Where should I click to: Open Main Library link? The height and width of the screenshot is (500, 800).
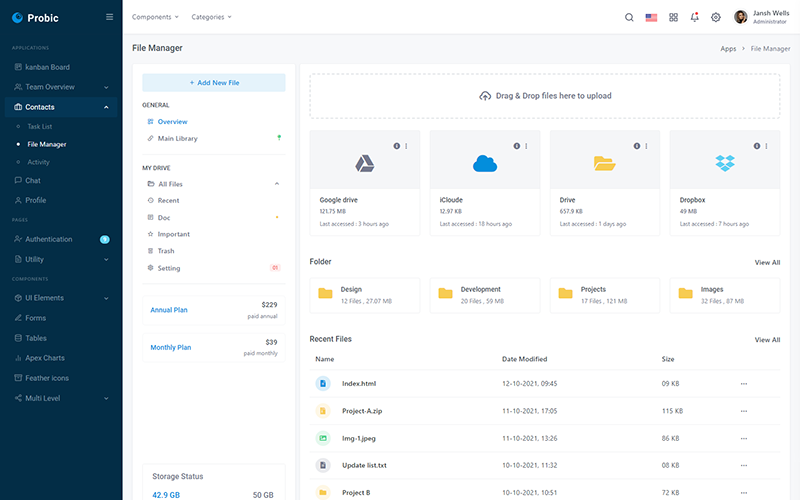click(178, 138)
